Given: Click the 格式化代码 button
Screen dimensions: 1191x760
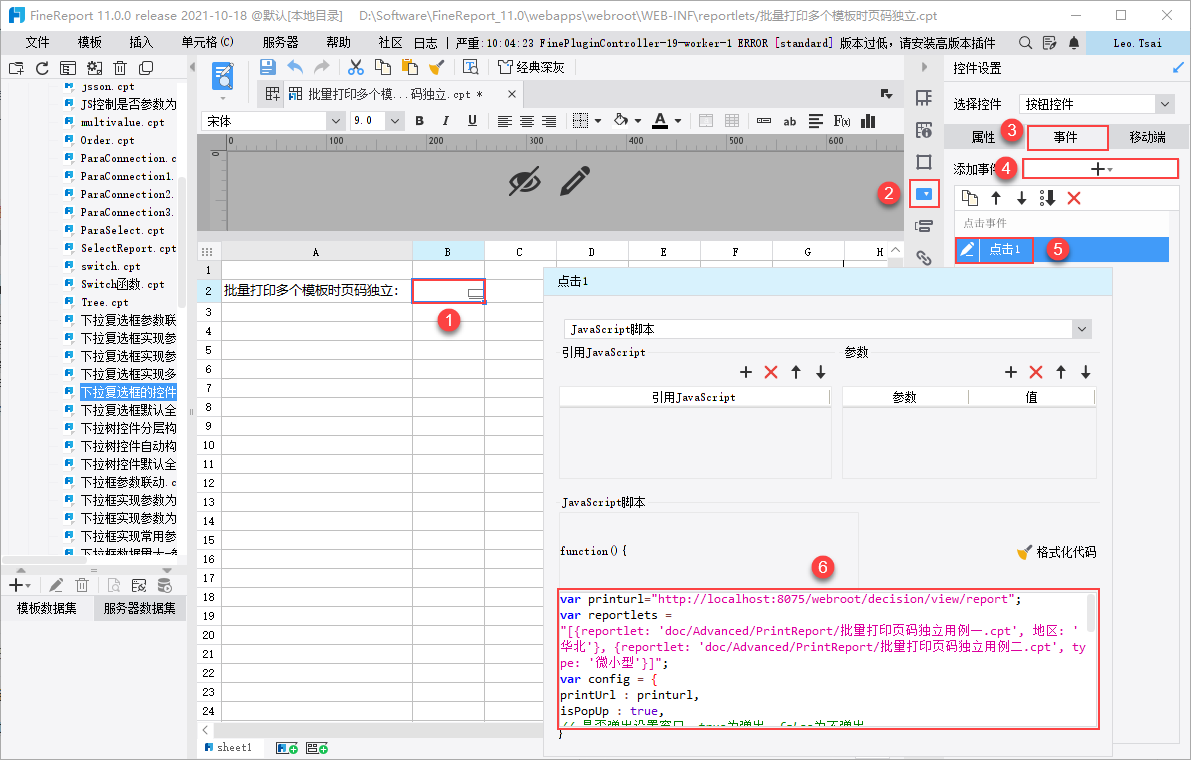Looking at the screenshot, I should click(x=1057, y=552).
